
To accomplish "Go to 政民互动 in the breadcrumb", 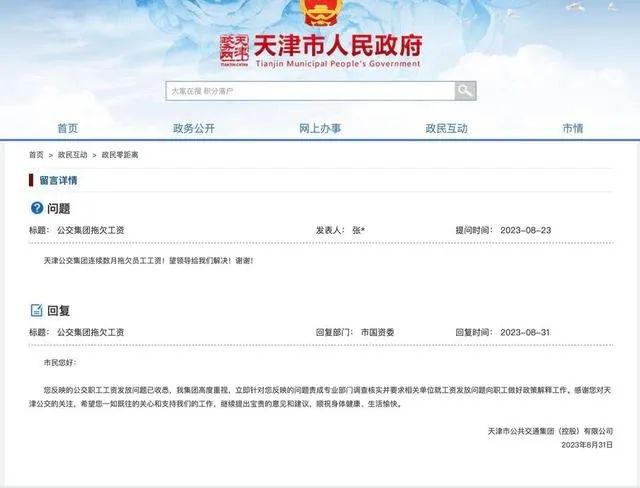I will click(x=72, y=155).
